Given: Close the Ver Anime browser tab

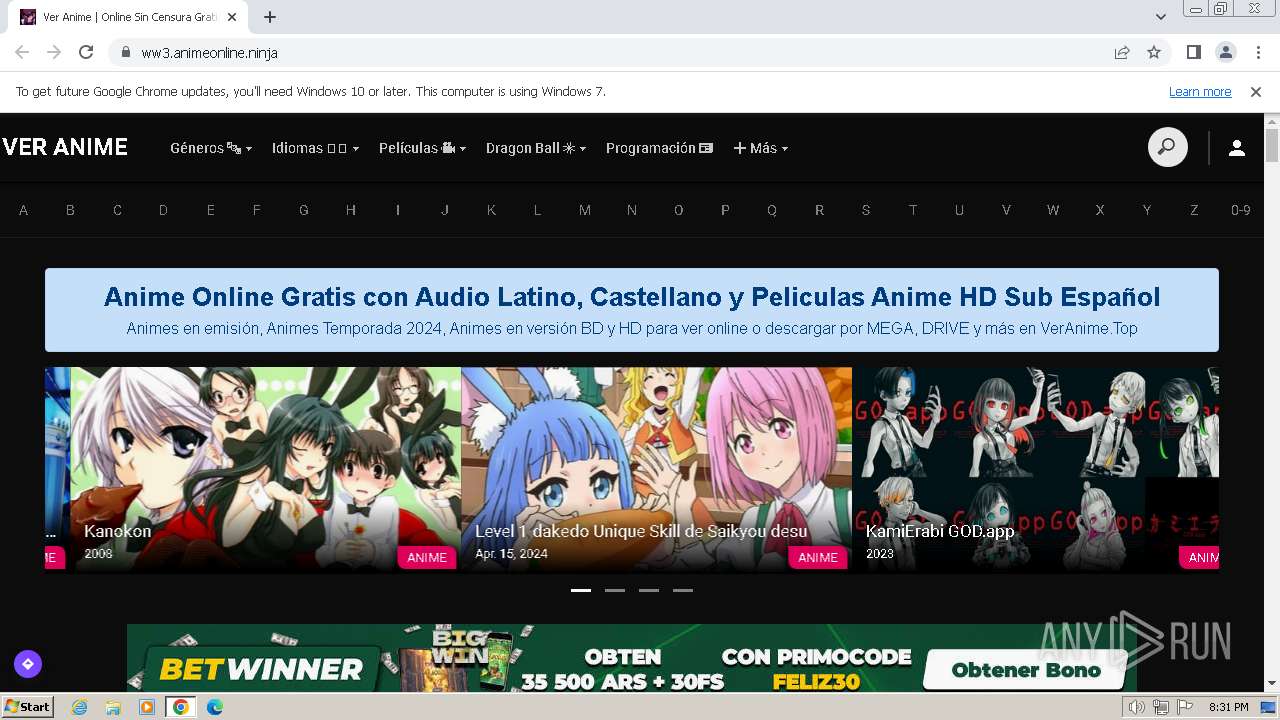Looking at the screenshot, I should click(232, 17).
